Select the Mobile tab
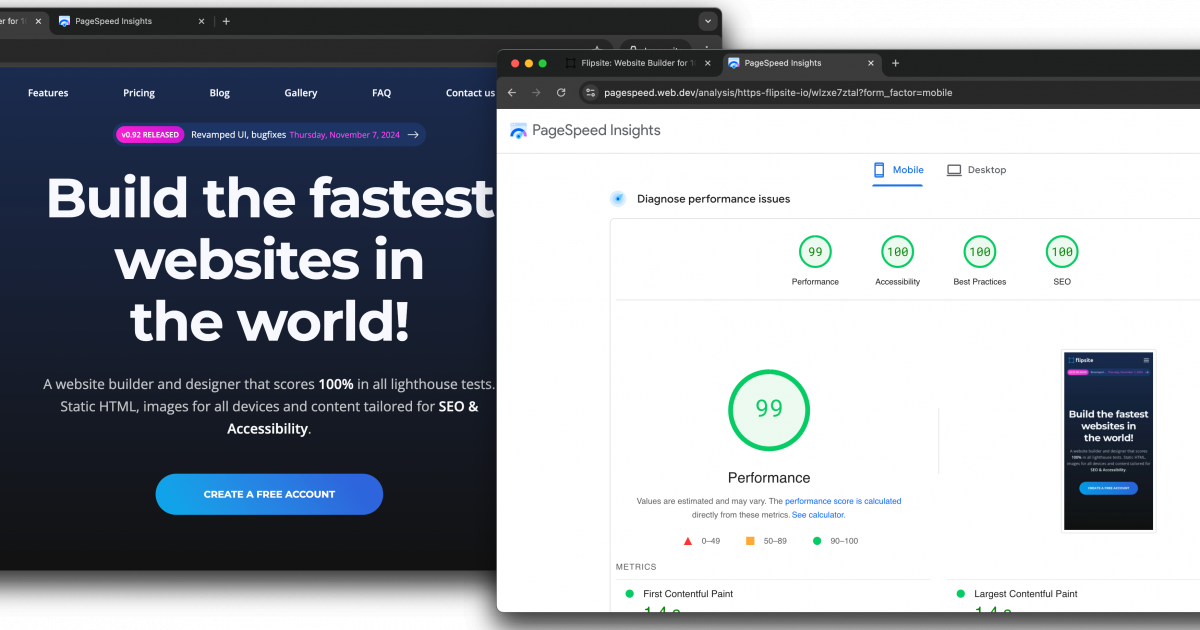 [898, 170]
